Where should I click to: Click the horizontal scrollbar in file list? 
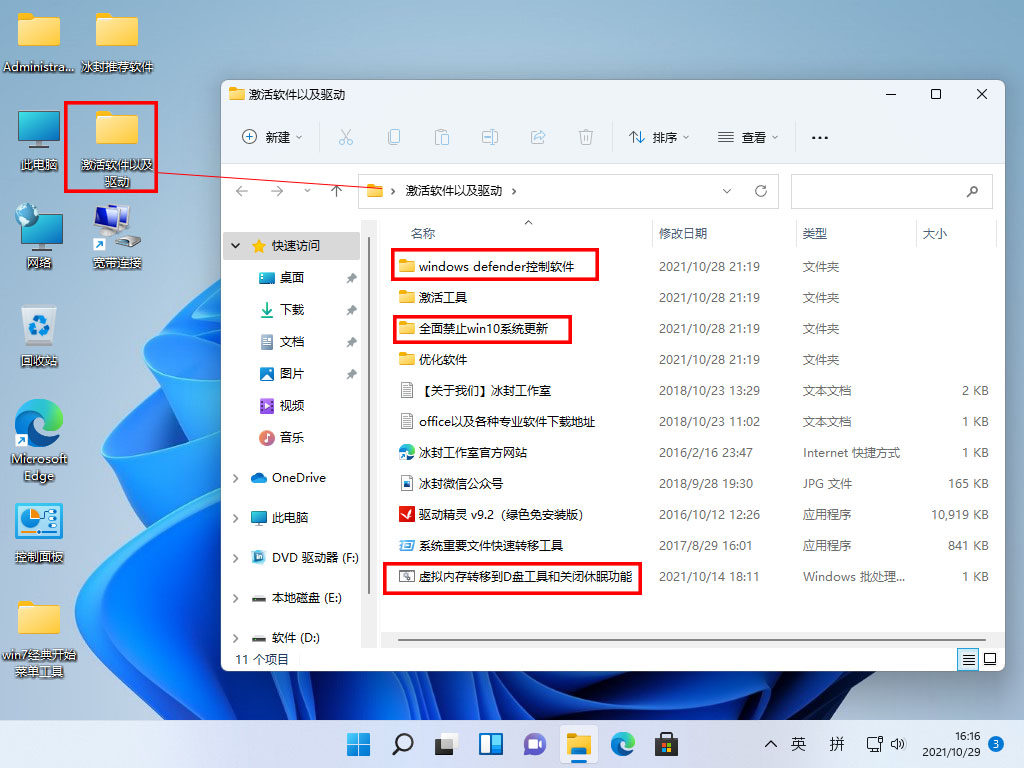click(692, 640)
